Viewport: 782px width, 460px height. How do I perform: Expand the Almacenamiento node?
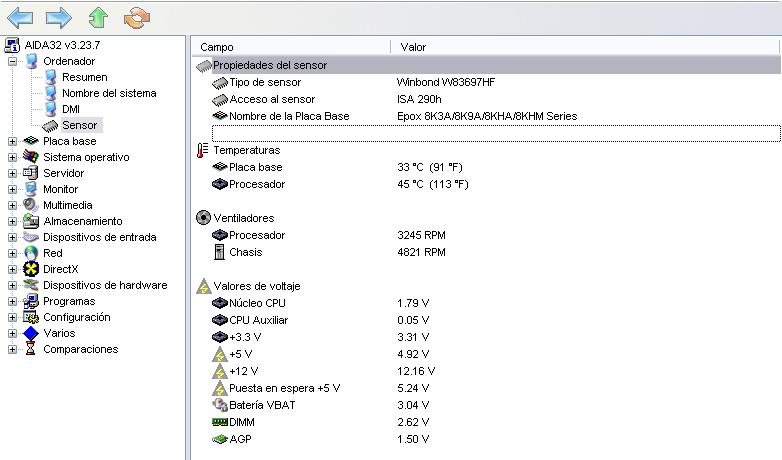click(x=12, y=221)
